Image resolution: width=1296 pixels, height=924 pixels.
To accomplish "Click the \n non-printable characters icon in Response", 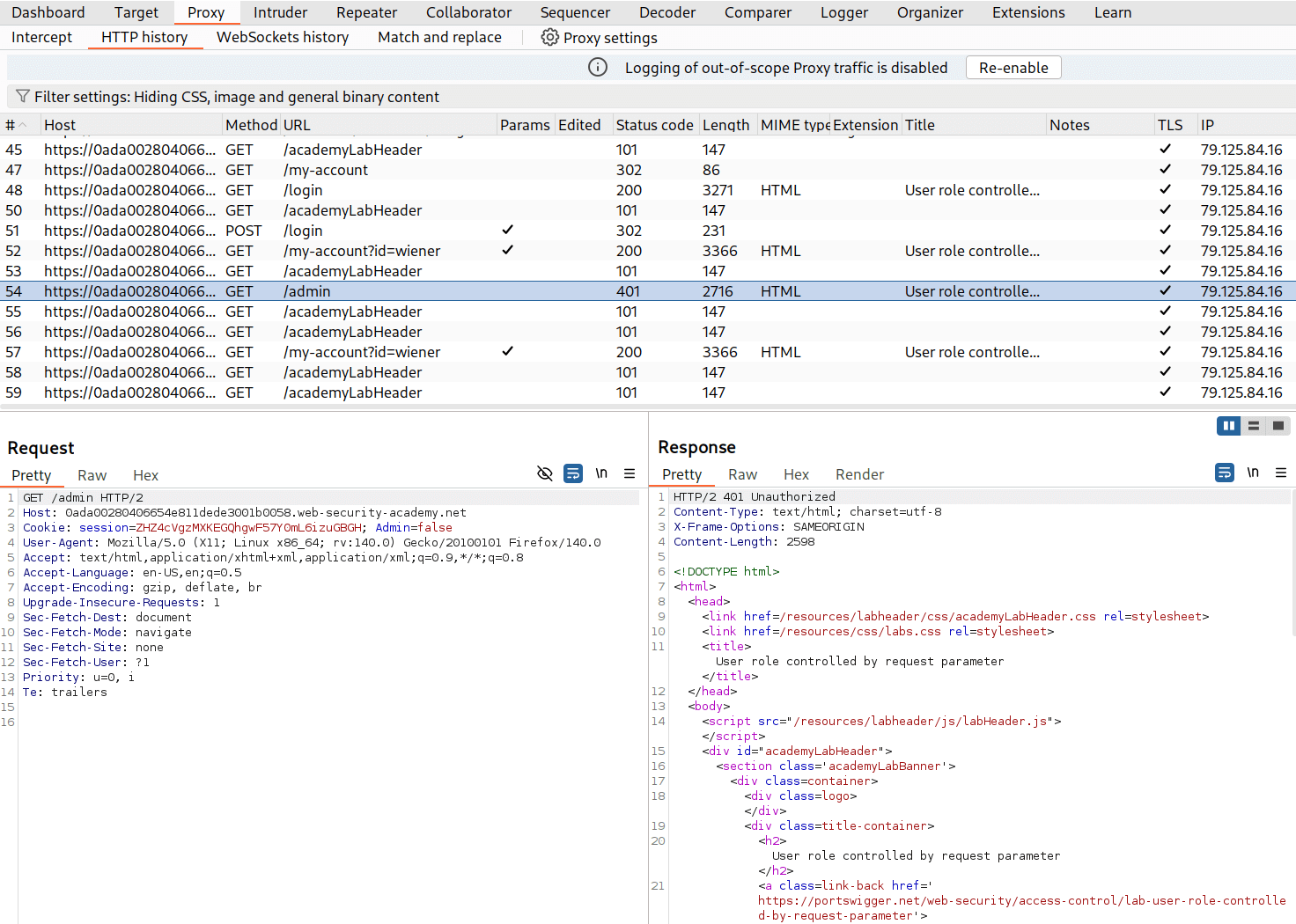I will point(1253,473).
